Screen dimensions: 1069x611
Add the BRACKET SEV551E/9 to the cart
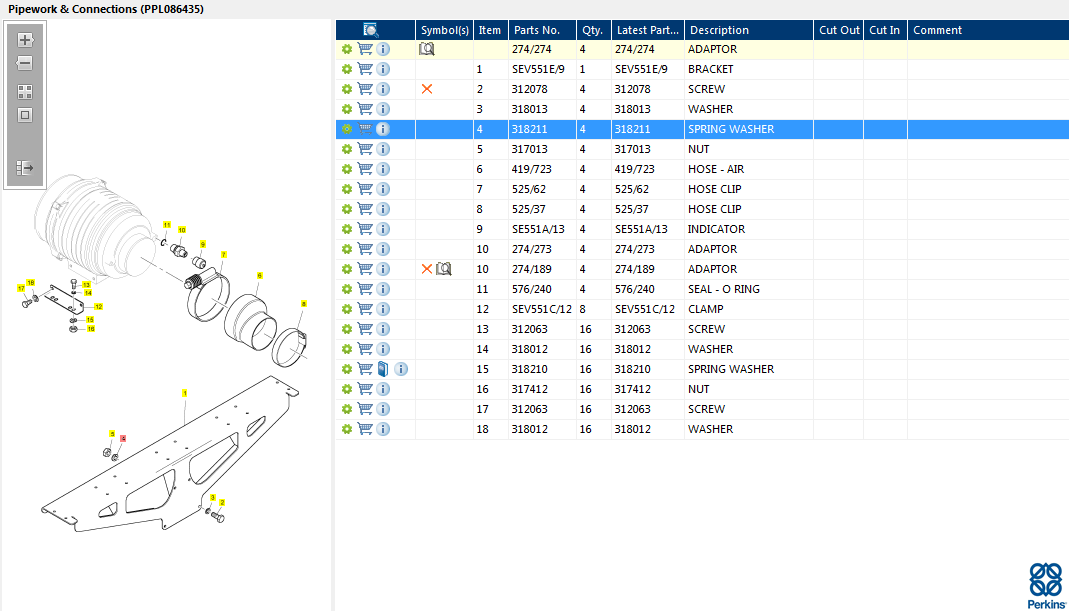(x=365, y=69)
